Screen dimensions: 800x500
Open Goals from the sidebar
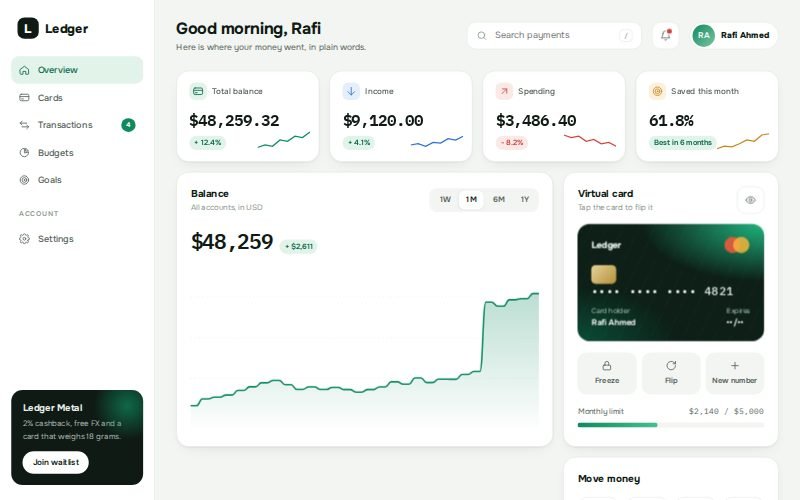point(77,180)
